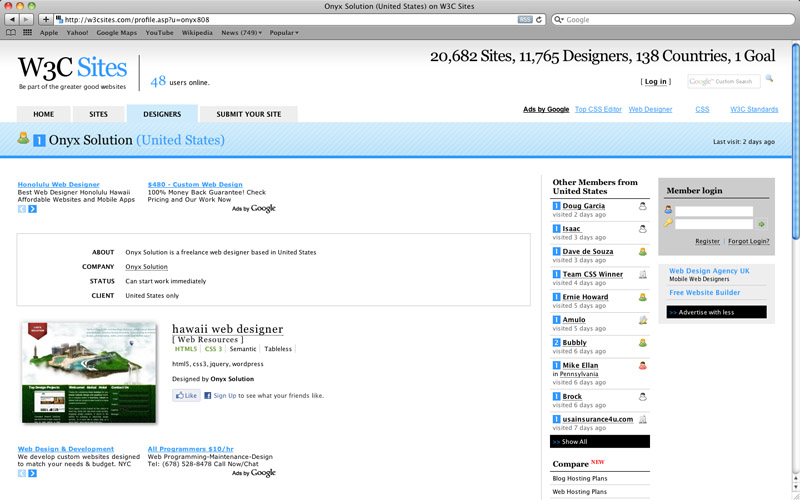Click Brock's member avatar icon
Viewport: 800px width, 500px height.
click(643, 396)
